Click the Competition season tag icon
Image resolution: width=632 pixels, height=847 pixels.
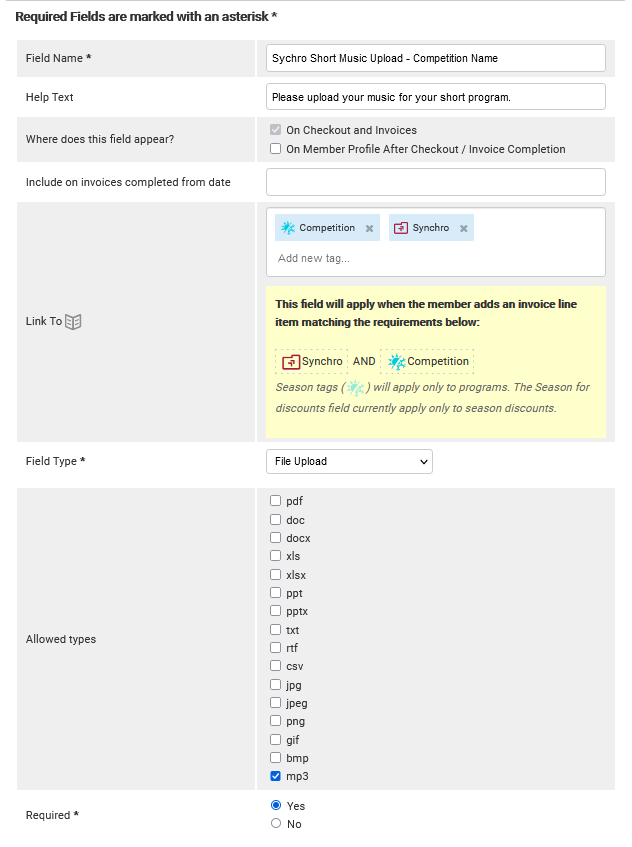click(x=288, y=228)
